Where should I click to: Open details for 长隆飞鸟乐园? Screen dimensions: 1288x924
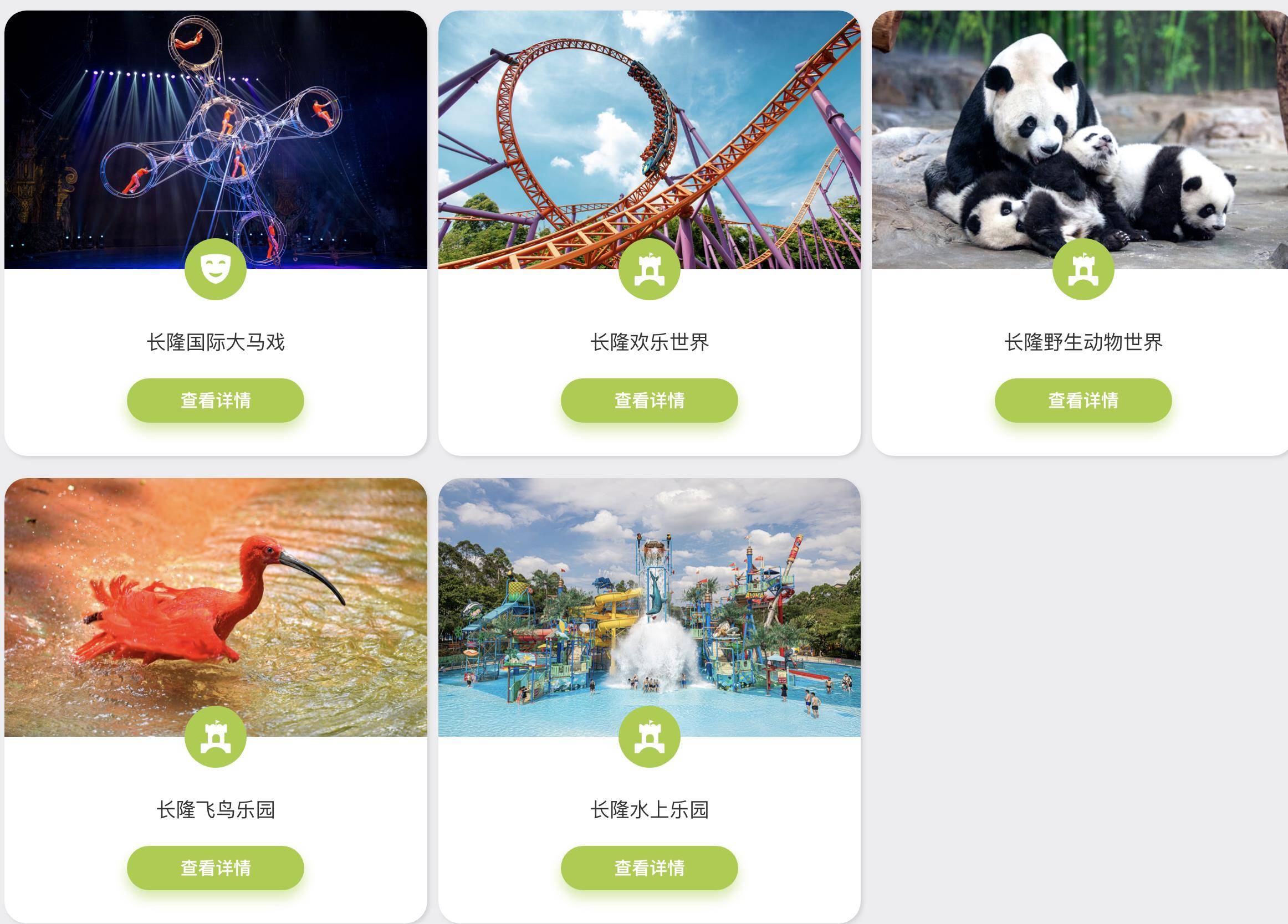215,868
